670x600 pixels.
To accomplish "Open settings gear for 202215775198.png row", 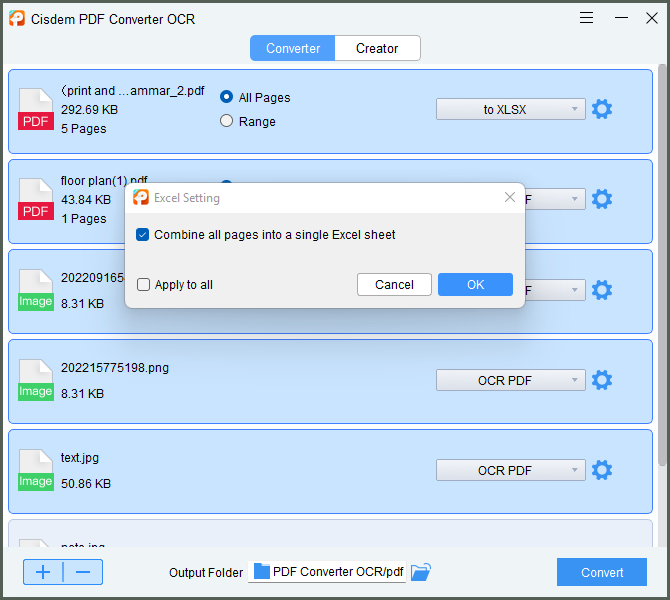I will pos(602,380).
